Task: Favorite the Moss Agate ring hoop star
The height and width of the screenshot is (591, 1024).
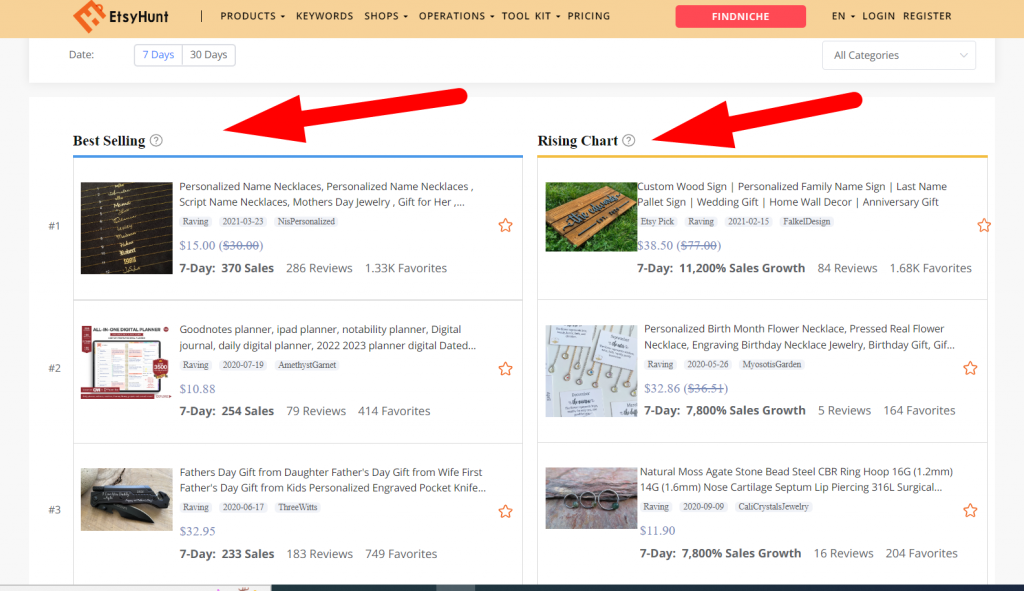Action: 970,511
